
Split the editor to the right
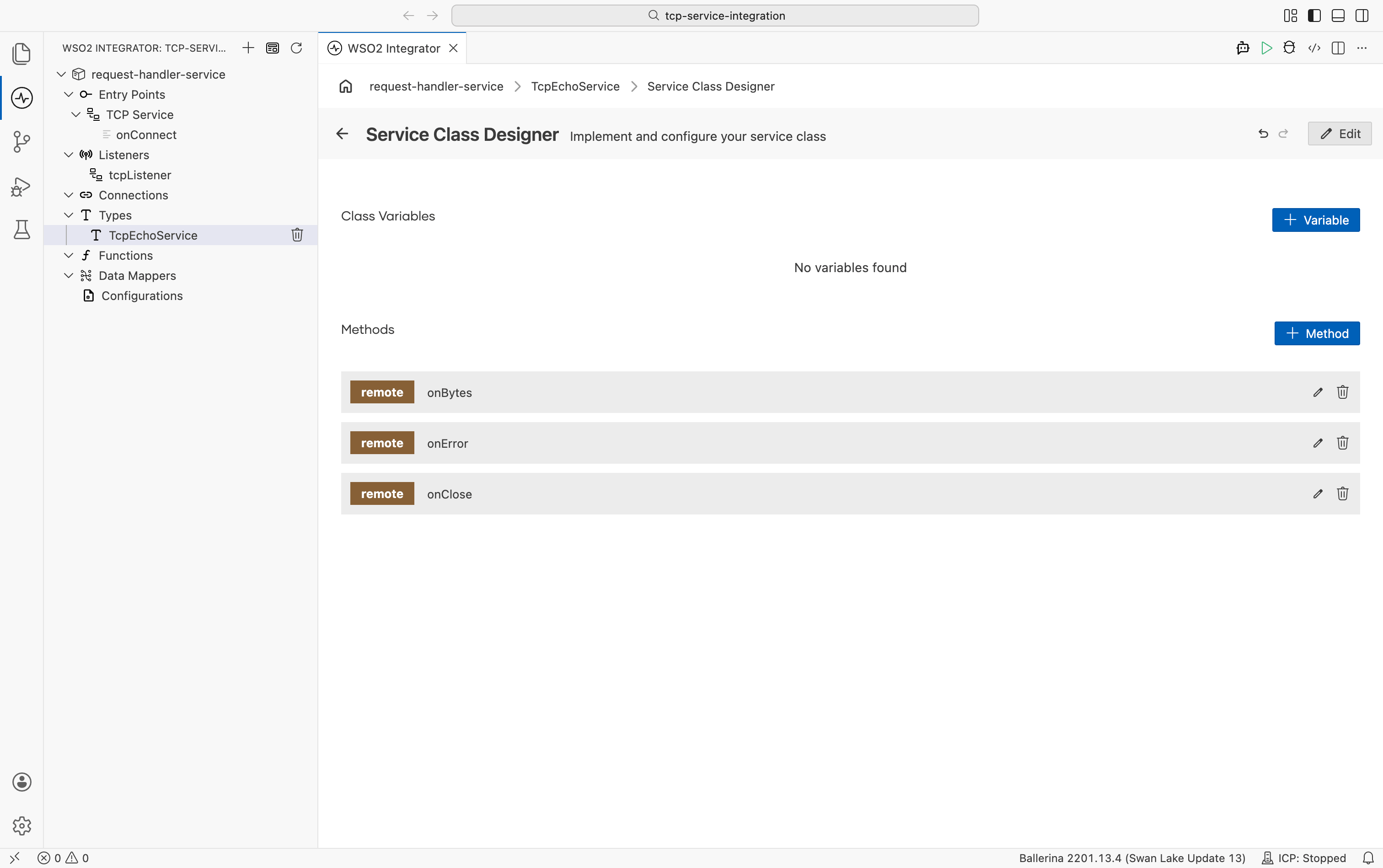pyautogui.click(x=1338, y=48)
